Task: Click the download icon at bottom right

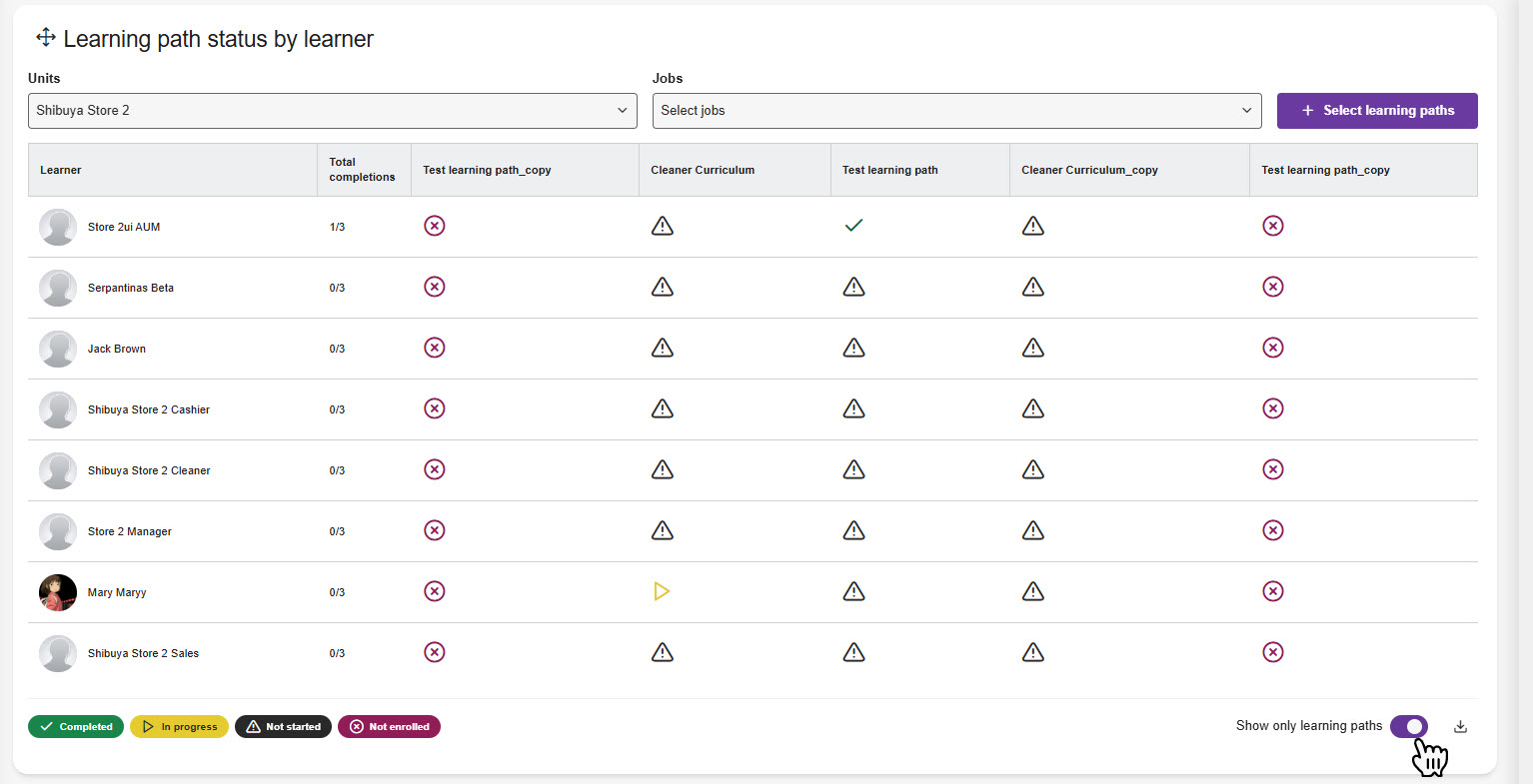Action: coord(1460,727)
